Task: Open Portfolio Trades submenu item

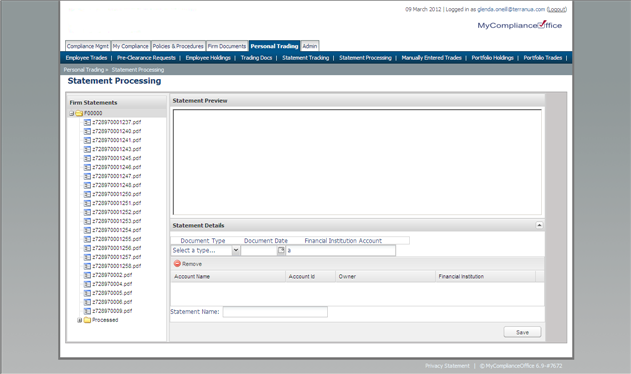Action: (542, 58)
